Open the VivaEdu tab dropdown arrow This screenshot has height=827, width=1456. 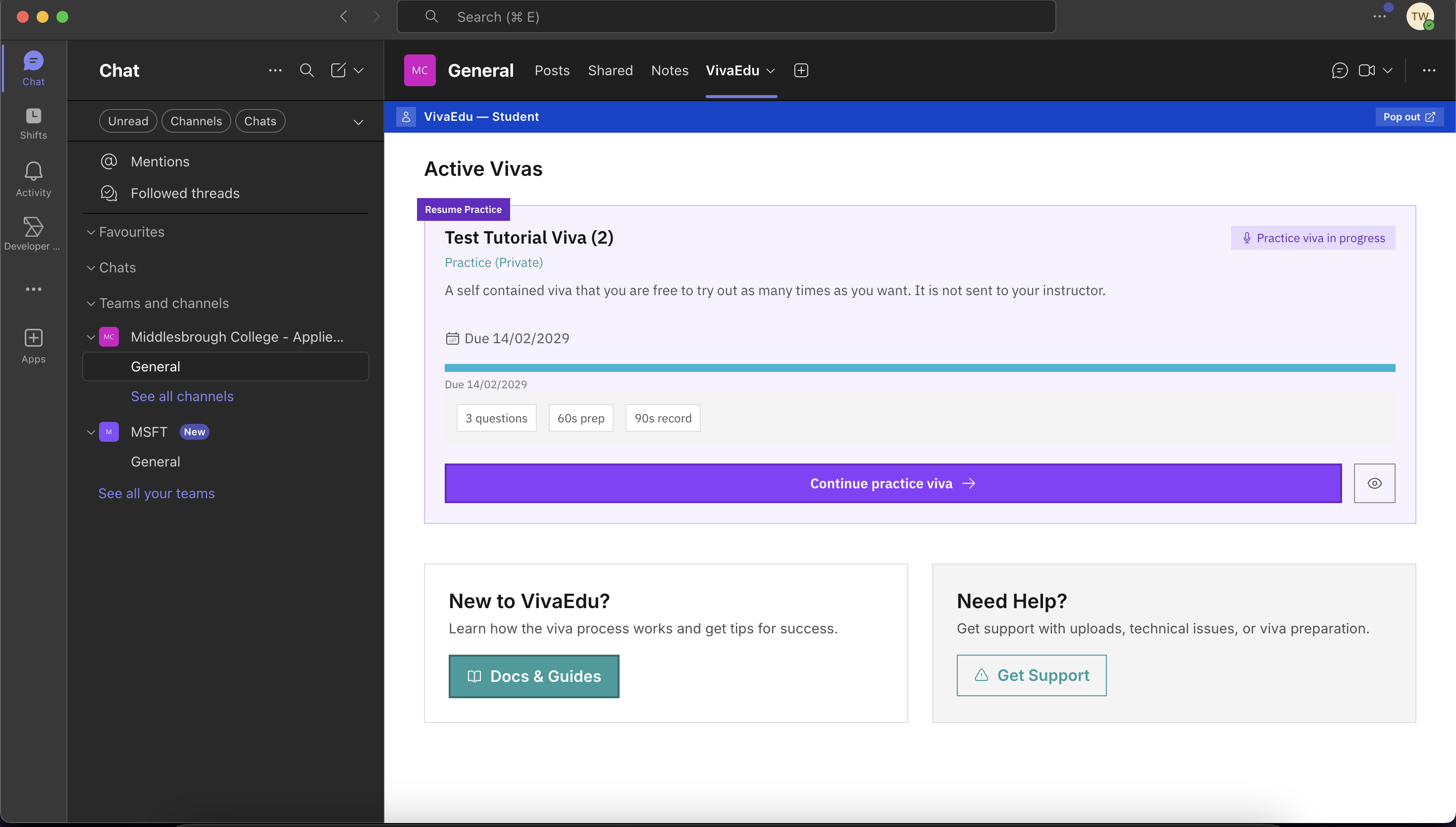click(771, 70)
